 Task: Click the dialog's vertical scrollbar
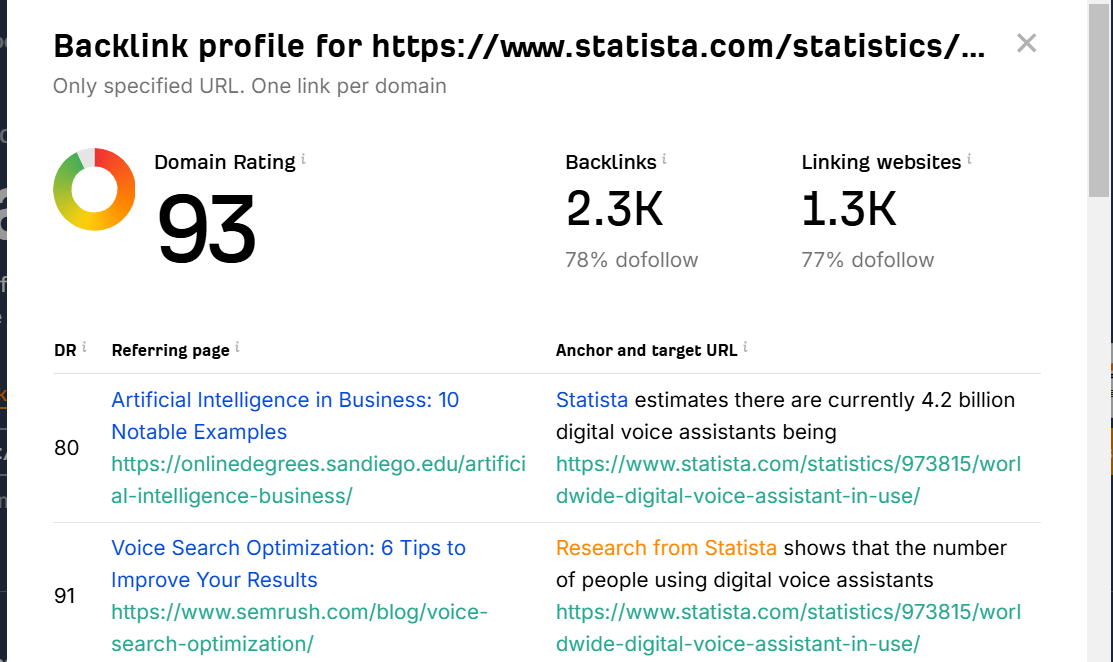(1100, 100)
